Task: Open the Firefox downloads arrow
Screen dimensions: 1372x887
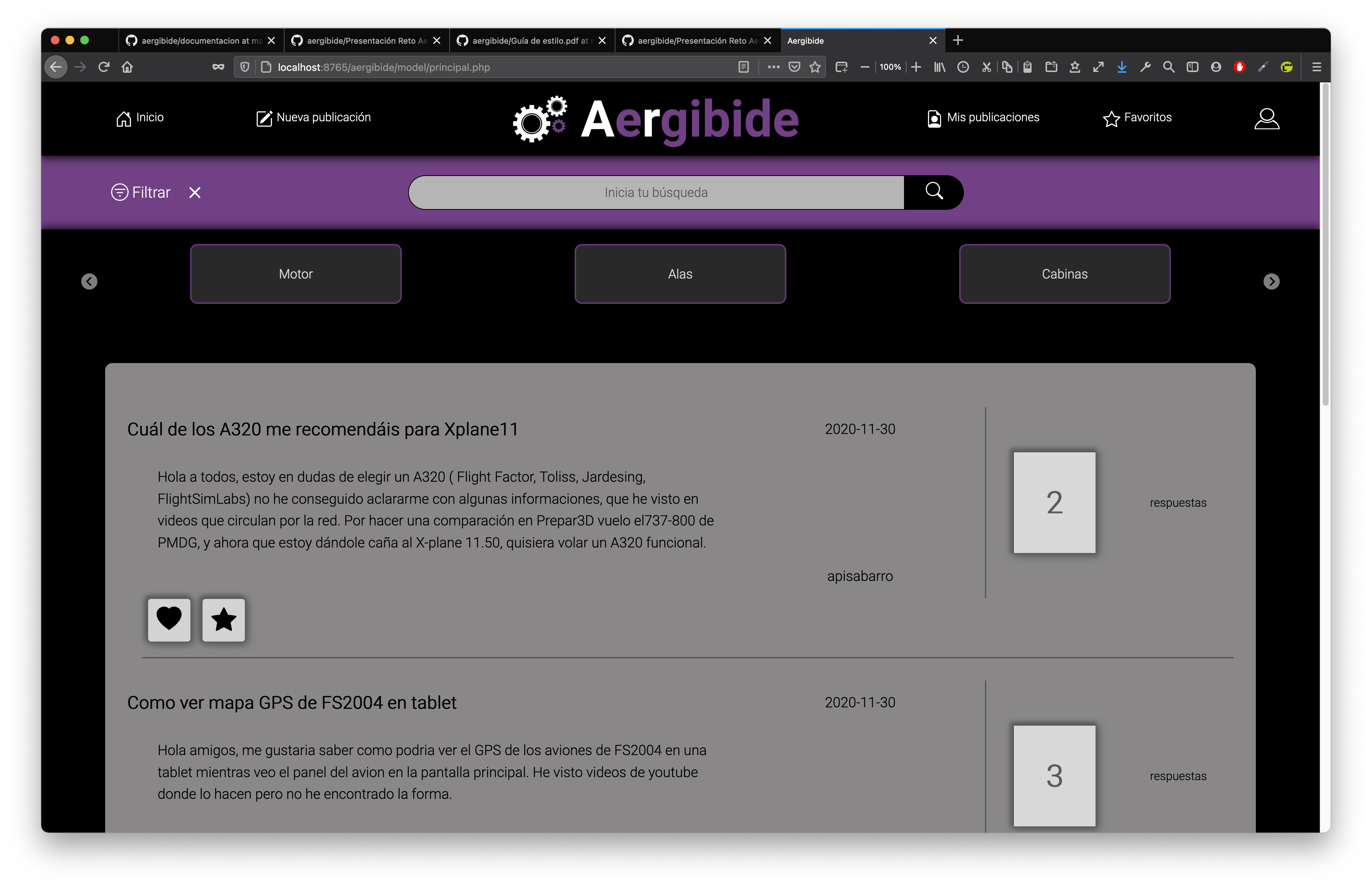Action: point(1121,67)
